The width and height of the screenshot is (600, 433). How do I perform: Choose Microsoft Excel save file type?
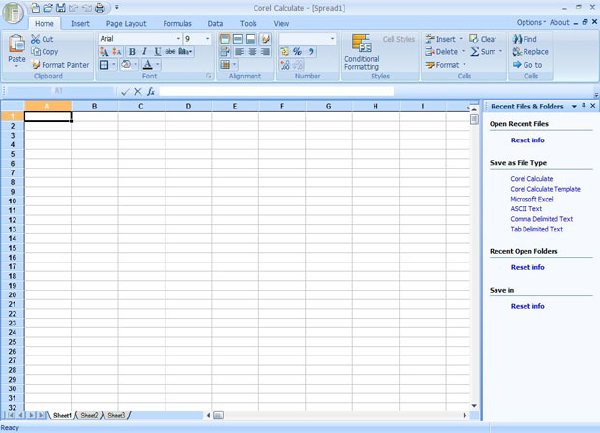coord(532,199)
